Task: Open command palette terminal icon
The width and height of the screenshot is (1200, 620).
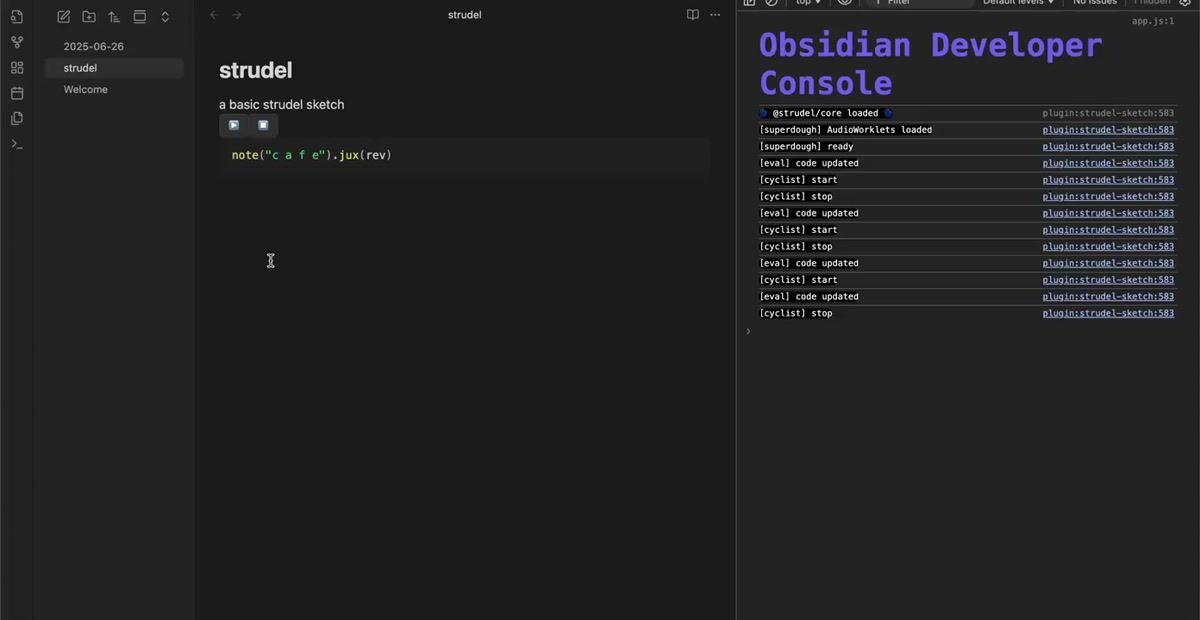Action: (16, 144)
